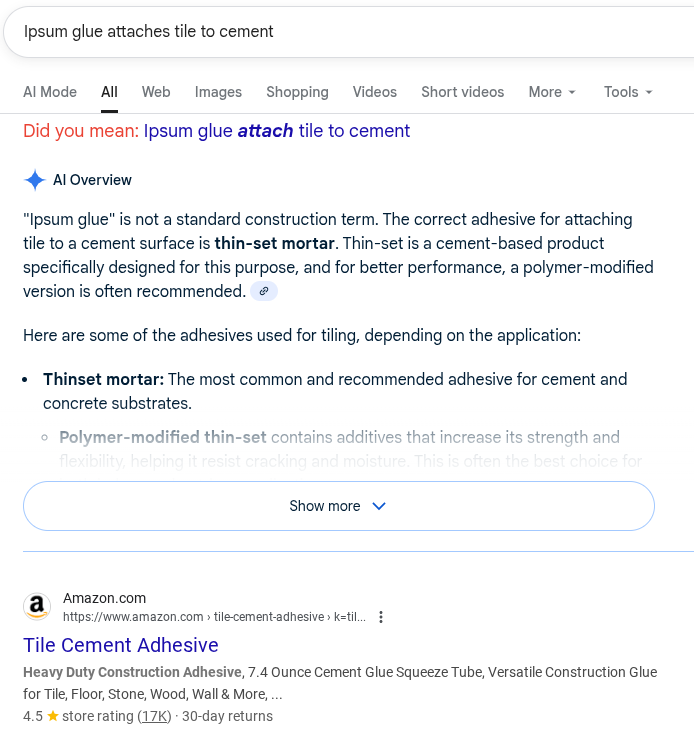The width and height of the screenshot is (694, 739).
Task: Click the star rating icon
Action: 53,716
